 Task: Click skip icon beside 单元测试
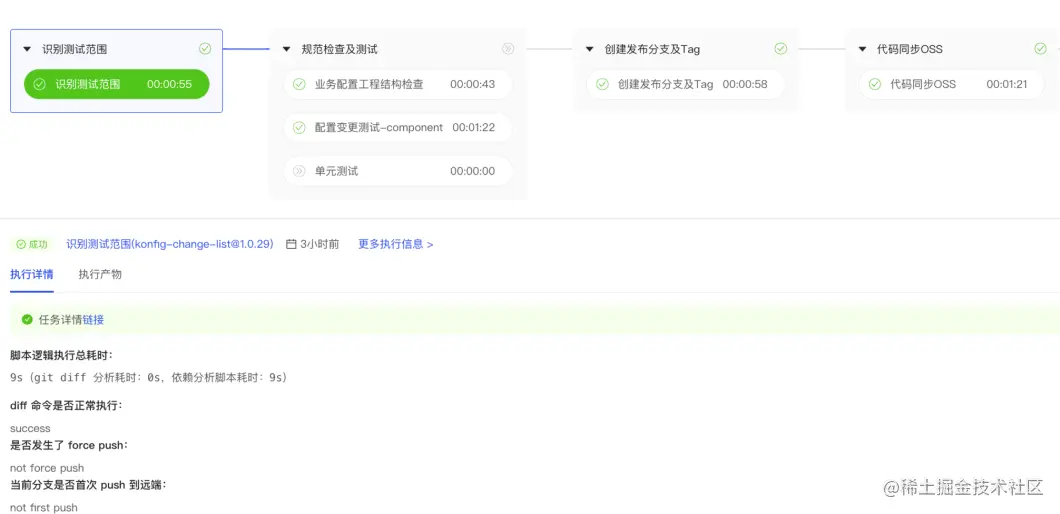point(299,171)
